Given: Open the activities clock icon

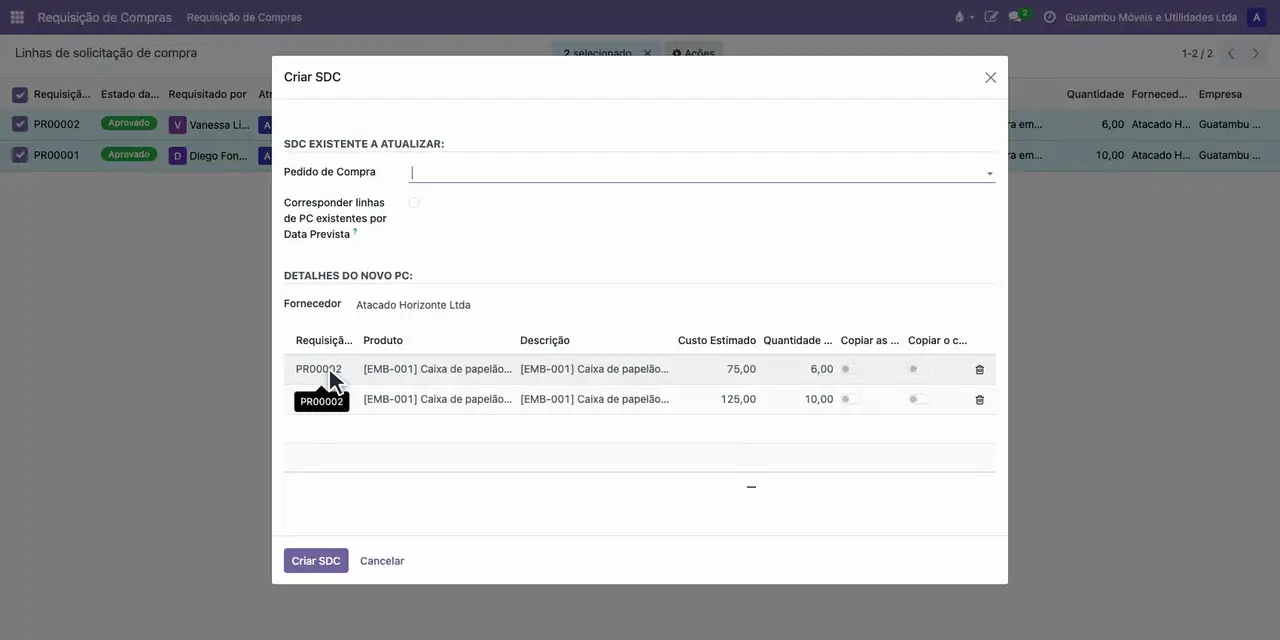Looking at the screenshot, I should (x=1049, y=17).
